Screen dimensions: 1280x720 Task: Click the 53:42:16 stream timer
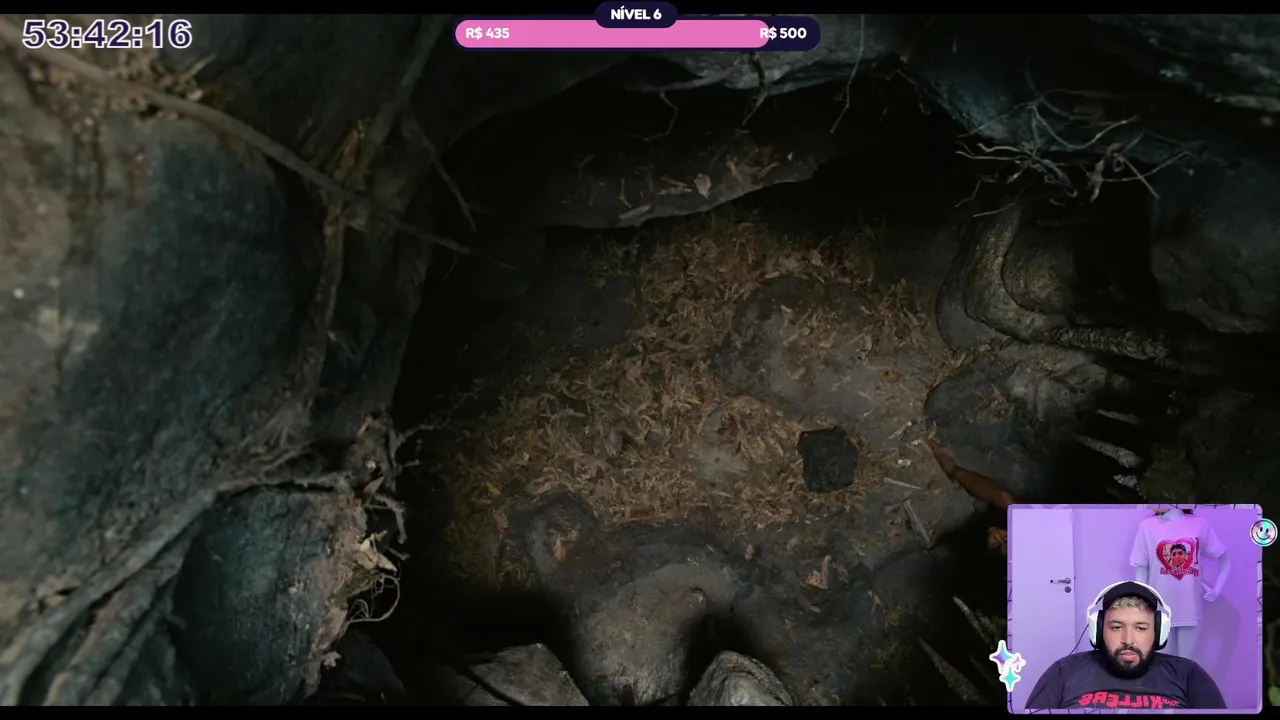tap(107, 35)
